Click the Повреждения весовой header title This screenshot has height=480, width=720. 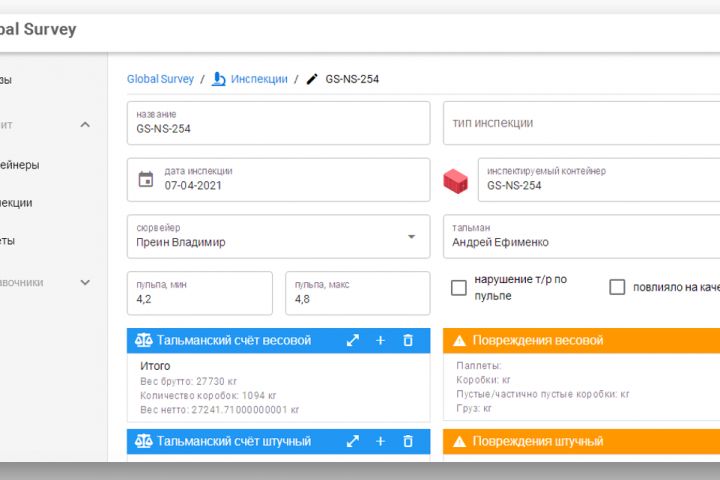point(538,340)
